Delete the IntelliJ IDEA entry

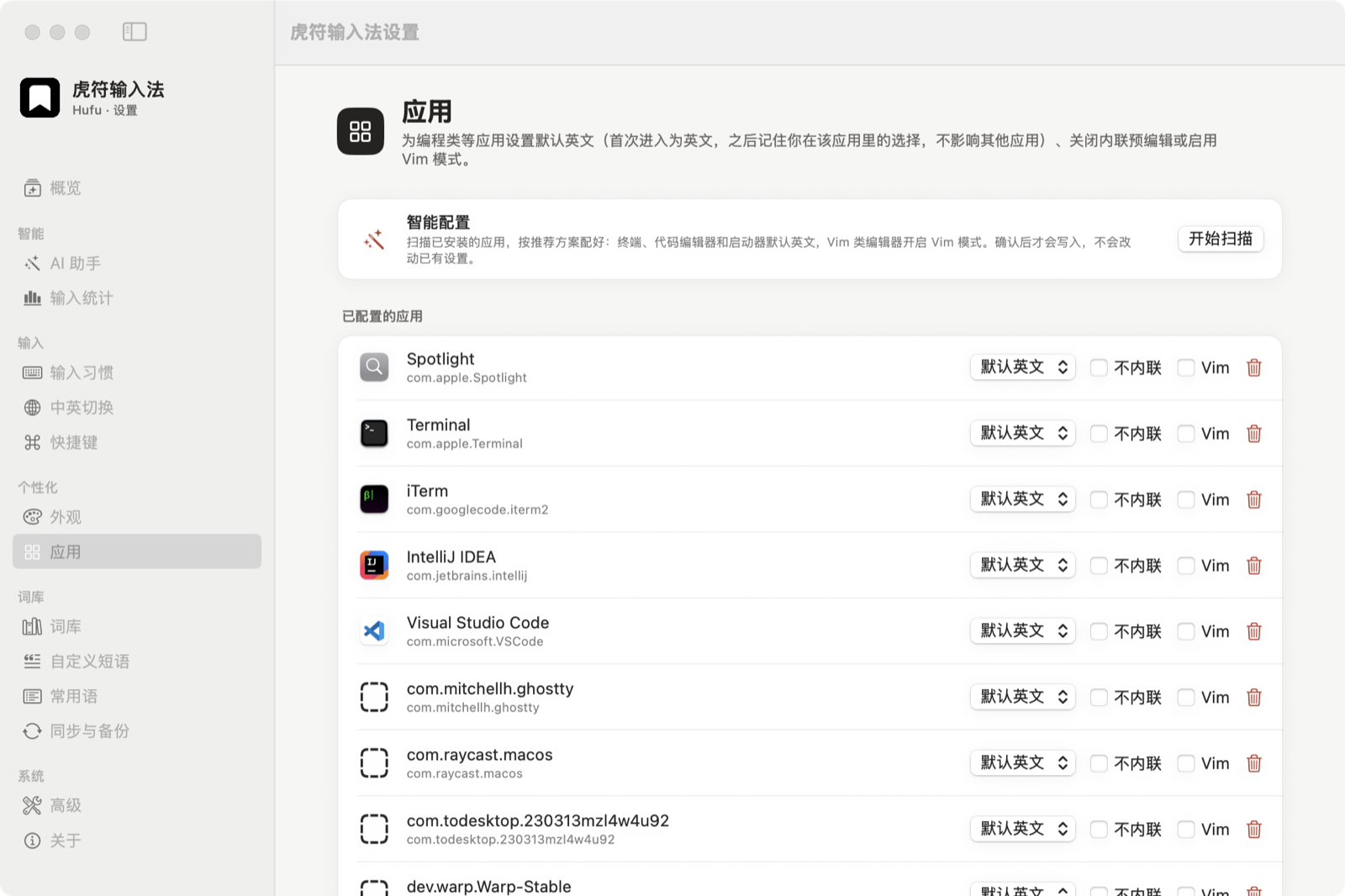pos(1254,566)
